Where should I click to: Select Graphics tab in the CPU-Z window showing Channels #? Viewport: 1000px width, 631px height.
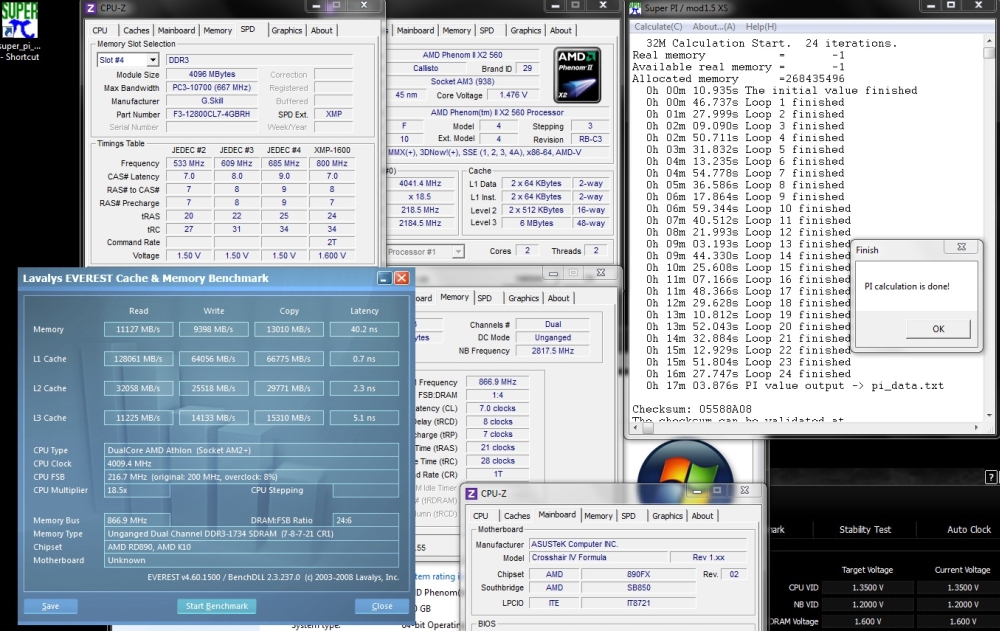pyautogui.click(x=524, y=298)
